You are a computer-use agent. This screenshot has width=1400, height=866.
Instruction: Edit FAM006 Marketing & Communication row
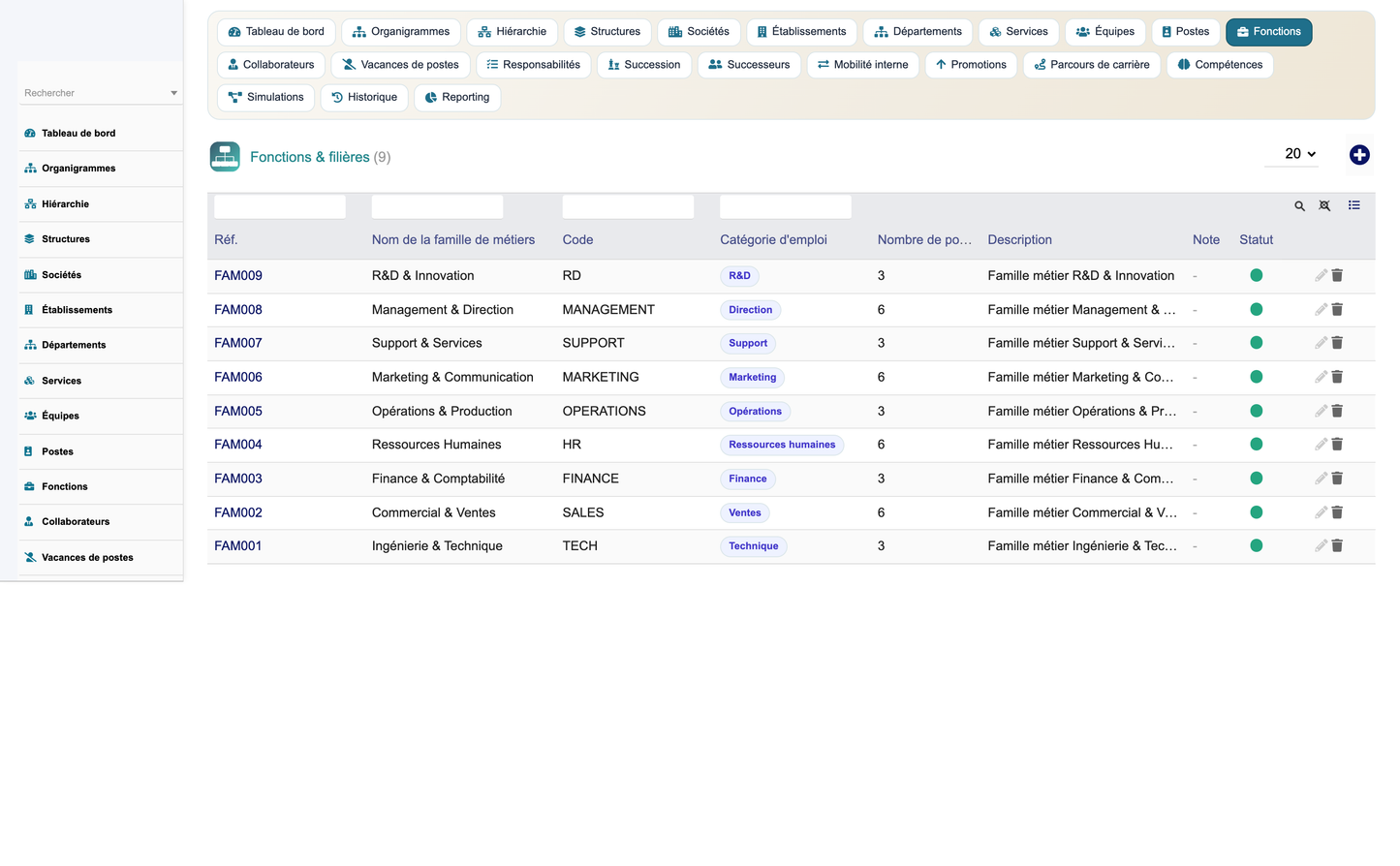click(x=1321, y=377)
